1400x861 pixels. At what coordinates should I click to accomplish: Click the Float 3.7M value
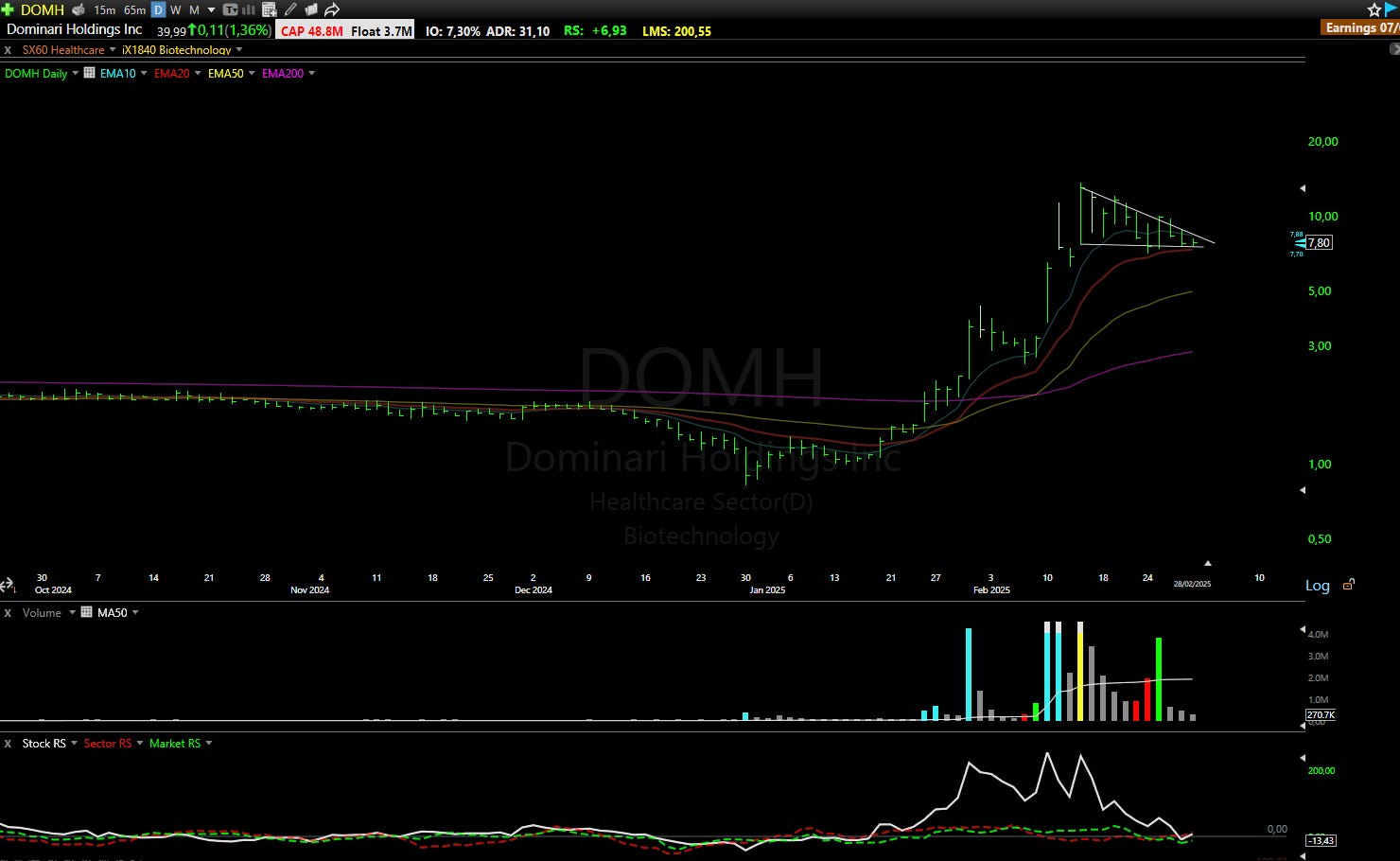(381, 30)
